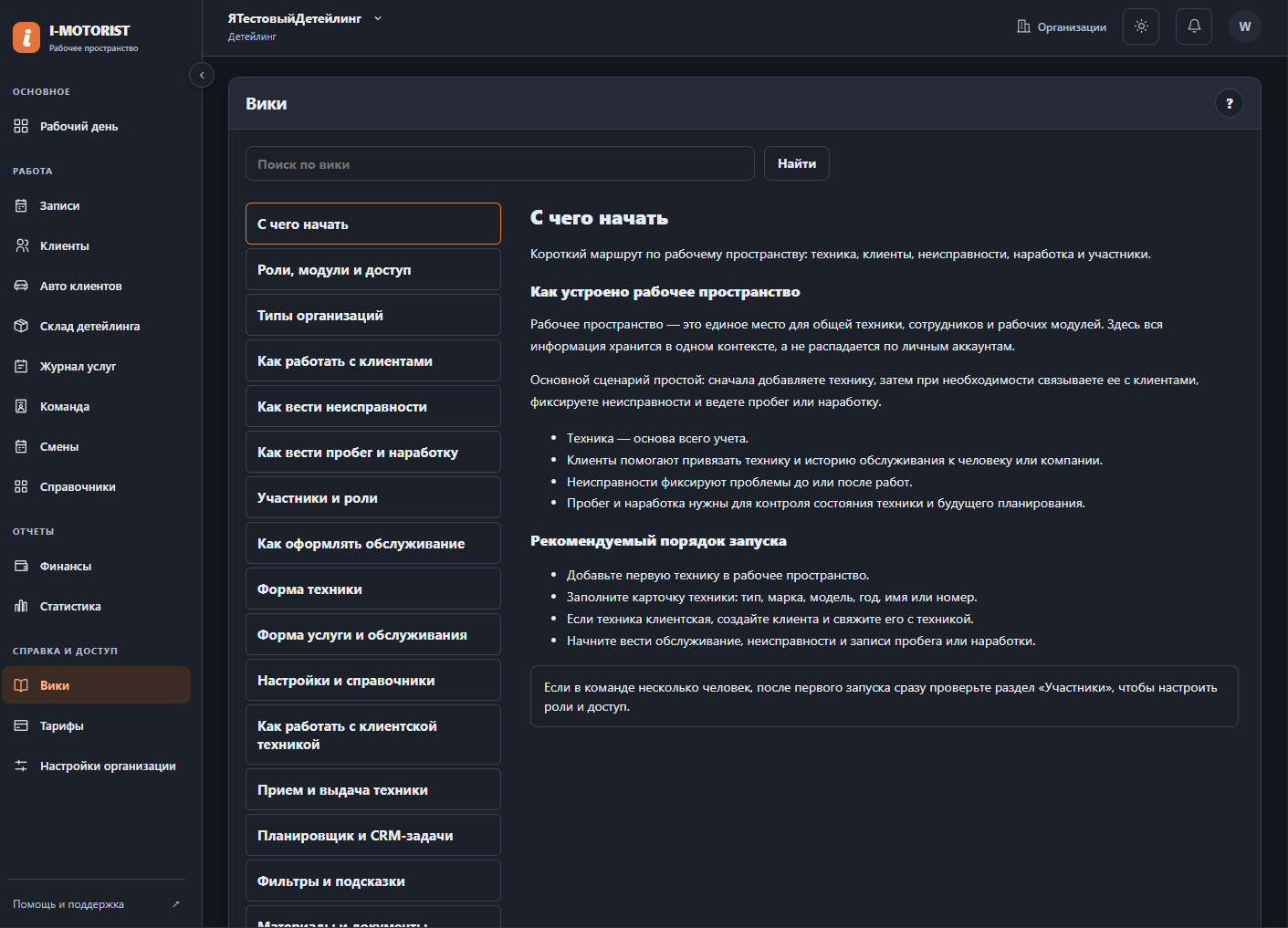The width and height of the screenshot is (1288, 928).
Task: Click the Клиенты people icon
Action: click(x=21, y=245)
